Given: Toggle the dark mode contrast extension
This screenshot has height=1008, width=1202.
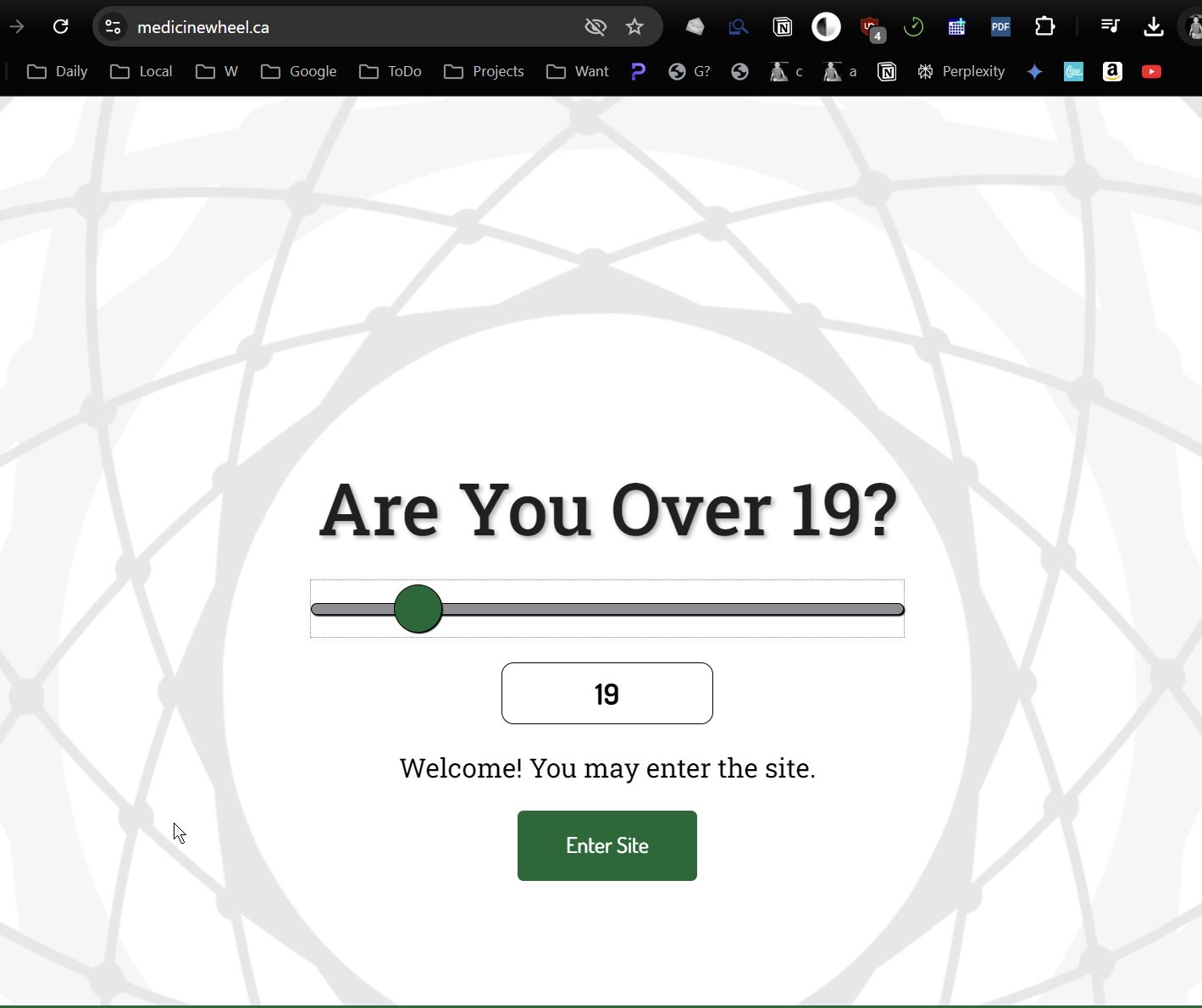Looking at the screenshot, I should [x=826, y=27].
